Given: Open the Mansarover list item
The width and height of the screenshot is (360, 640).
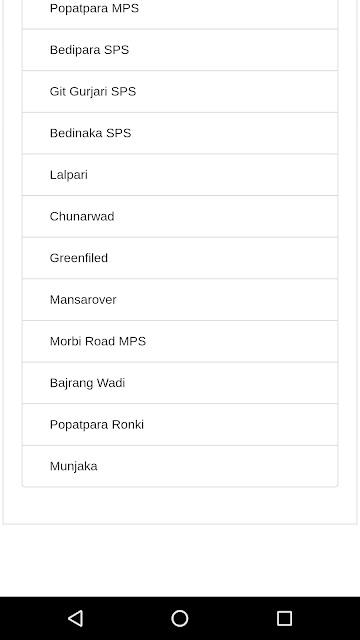Looking at the screenshot, I should point(180,300).
